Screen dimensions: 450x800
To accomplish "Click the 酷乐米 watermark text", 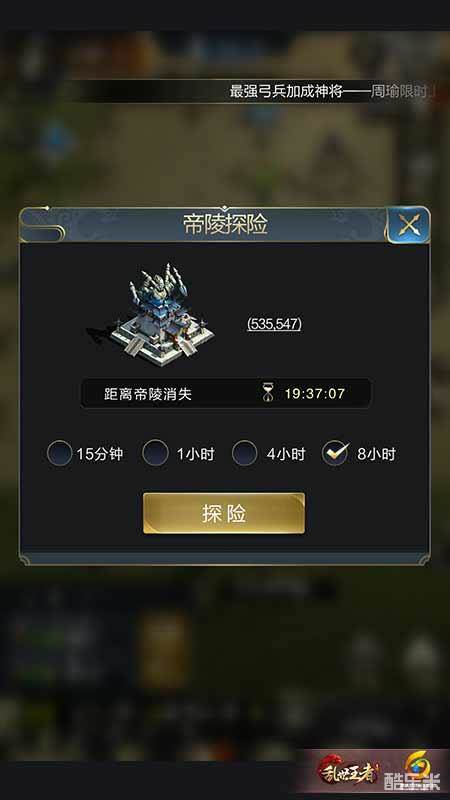I will [x=411, y=784].
